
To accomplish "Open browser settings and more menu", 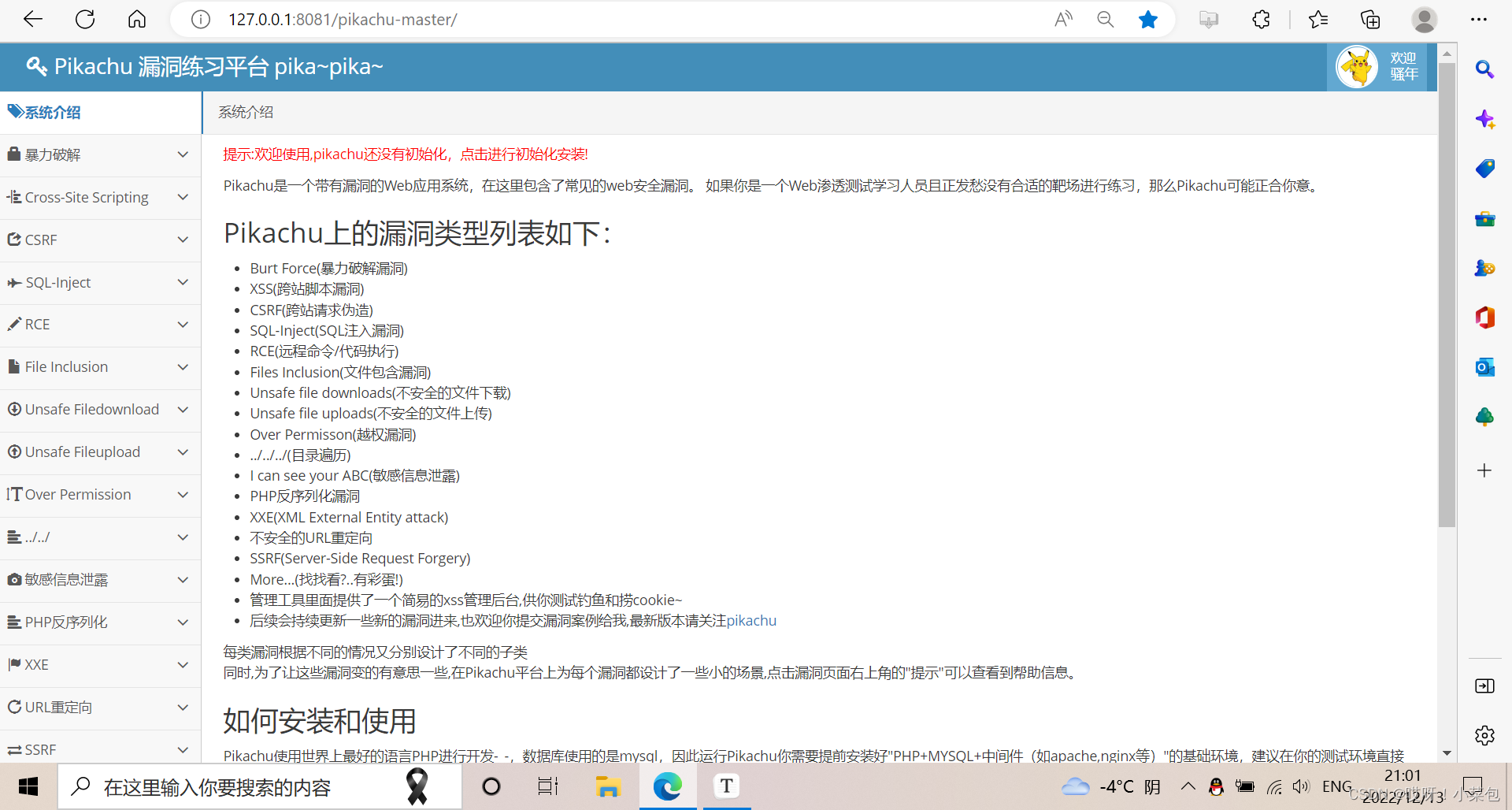I will point(1479,20).
